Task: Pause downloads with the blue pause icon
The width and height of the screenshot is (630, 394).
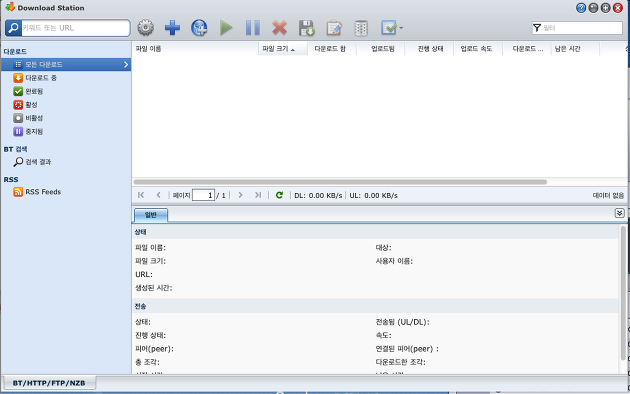Action: tap(253, 28)
